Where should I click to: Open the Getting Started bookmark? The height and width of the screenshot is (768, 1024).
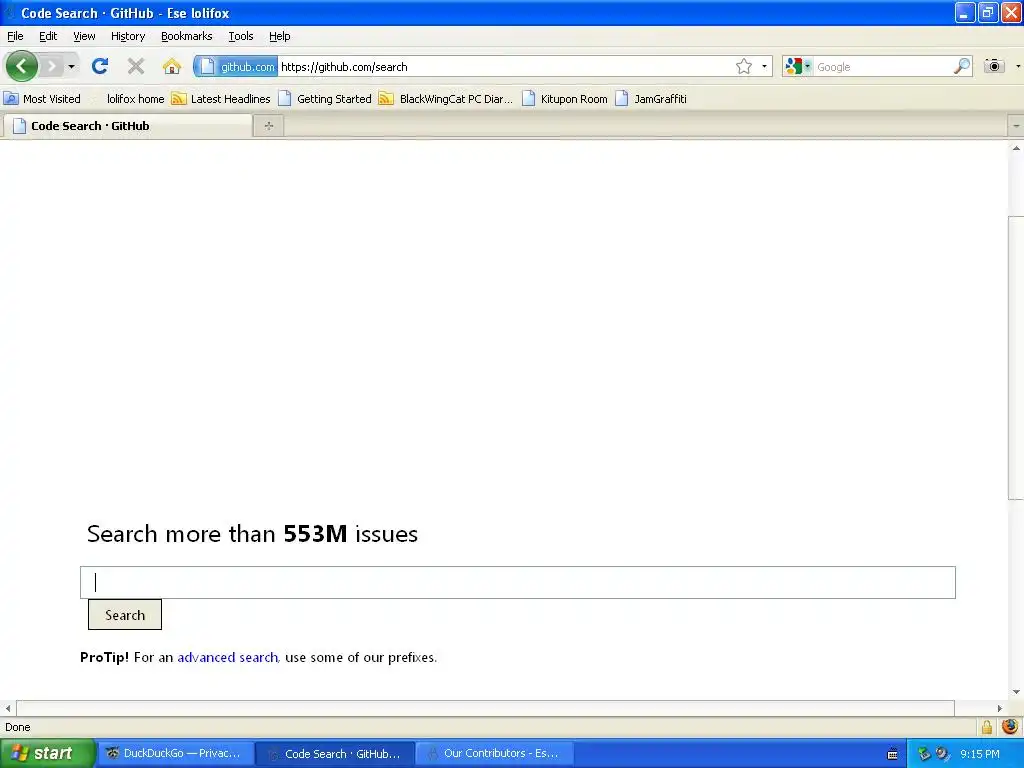click(x=325, y=99)
